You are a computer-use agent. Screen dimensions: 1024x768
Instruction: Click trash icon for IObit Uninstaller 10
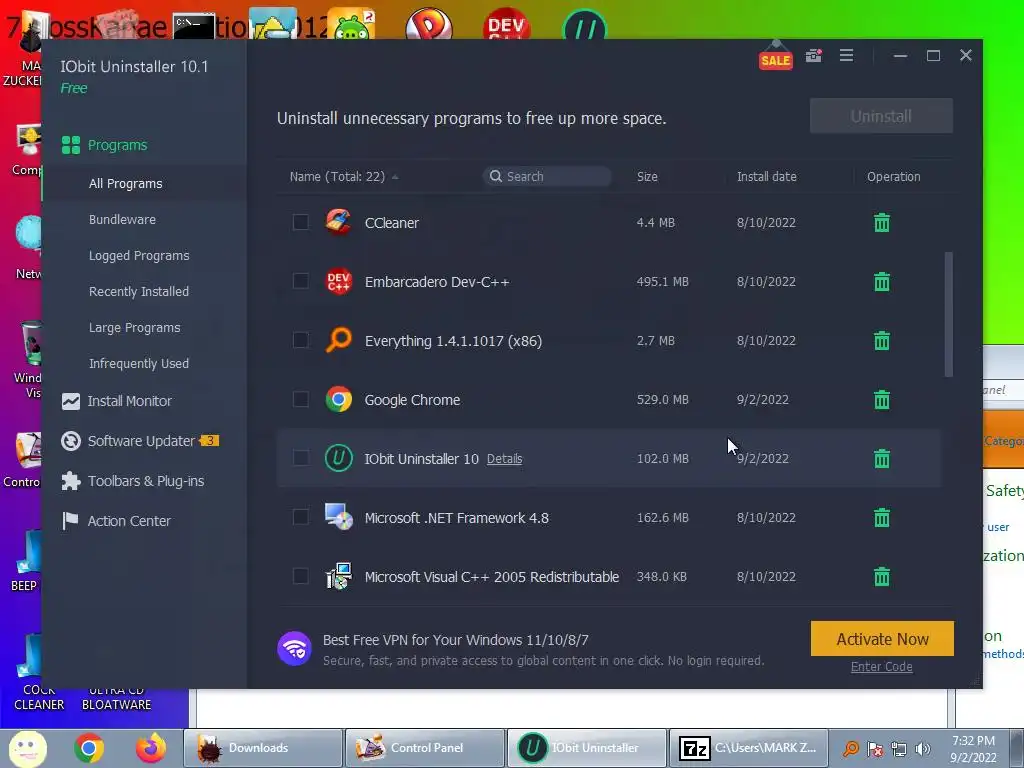pyautogui.click(x=882, y=458)
